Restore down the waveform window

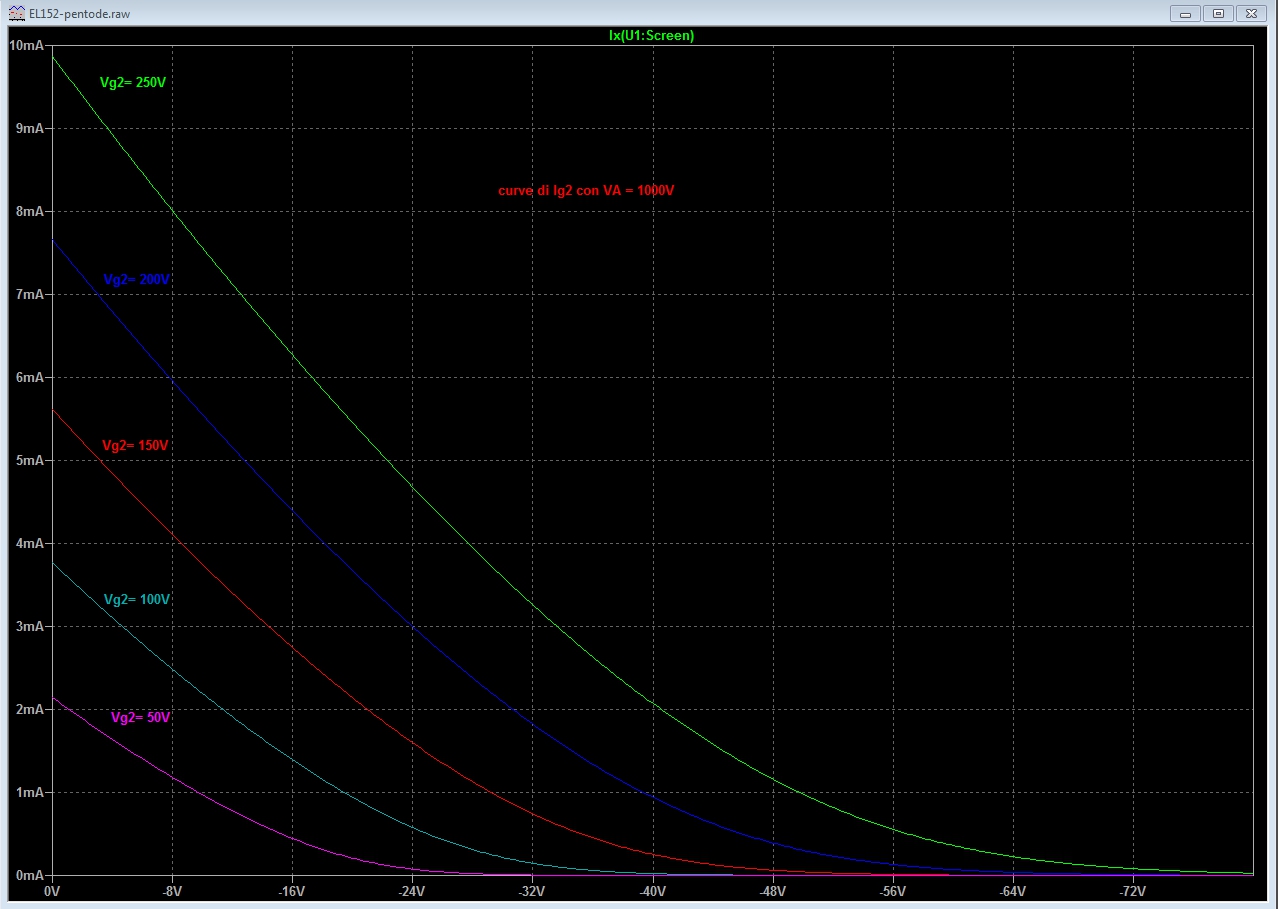pos(1218,13)
